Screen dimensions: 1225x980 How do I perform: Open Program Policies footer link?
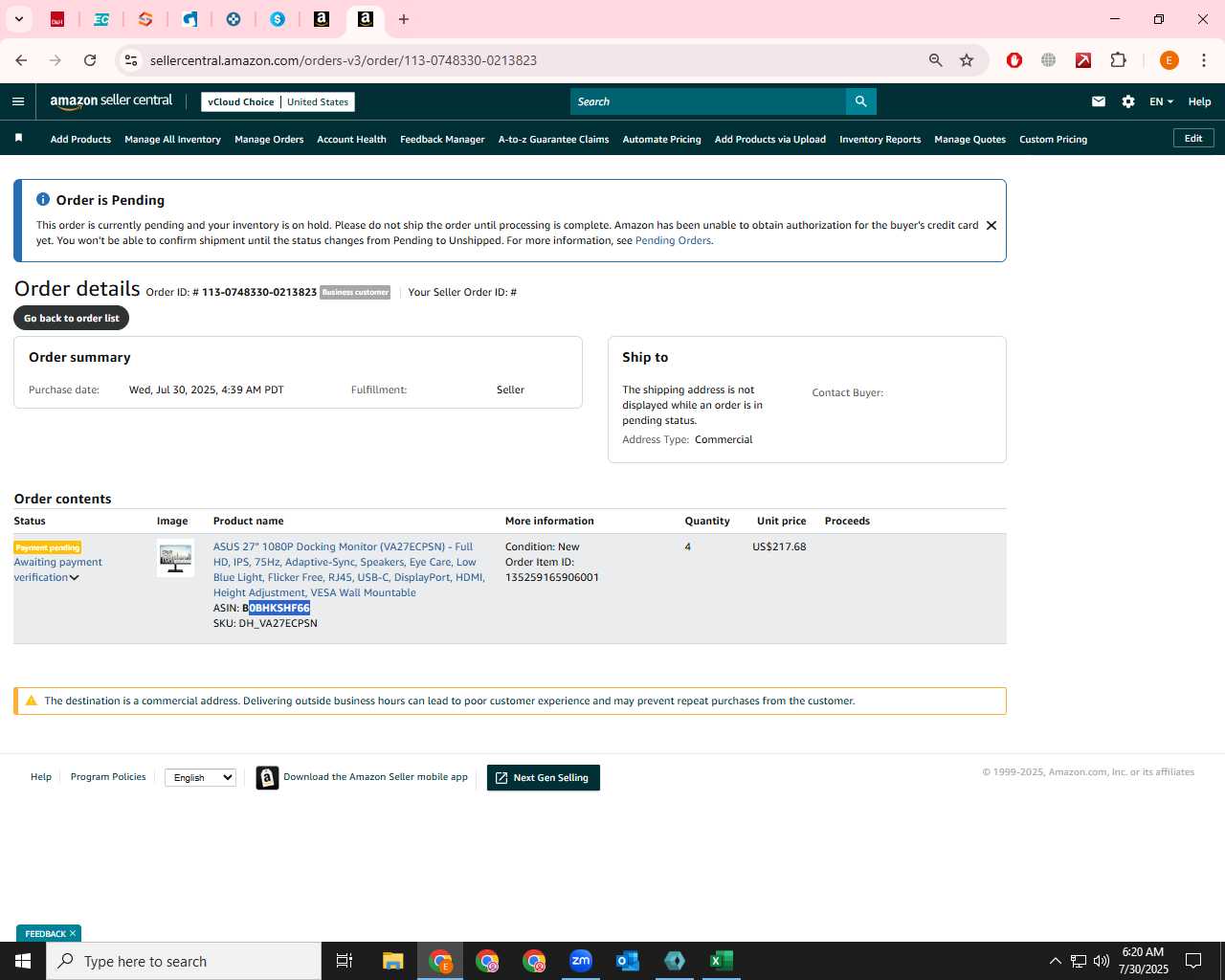108,777
